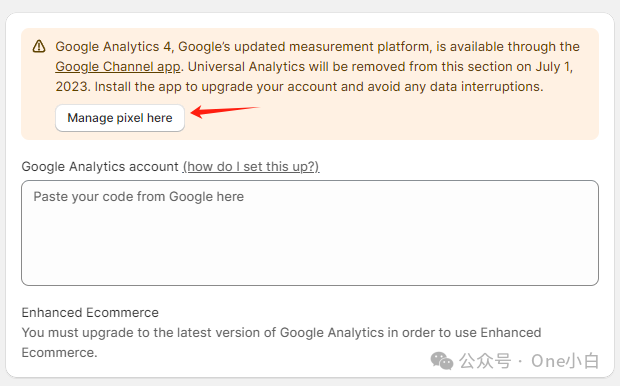The width and height of the screenshot is (620, 386).
Task: Click the word Ecommerce. on last line
Action: click(x=59, y=352)
